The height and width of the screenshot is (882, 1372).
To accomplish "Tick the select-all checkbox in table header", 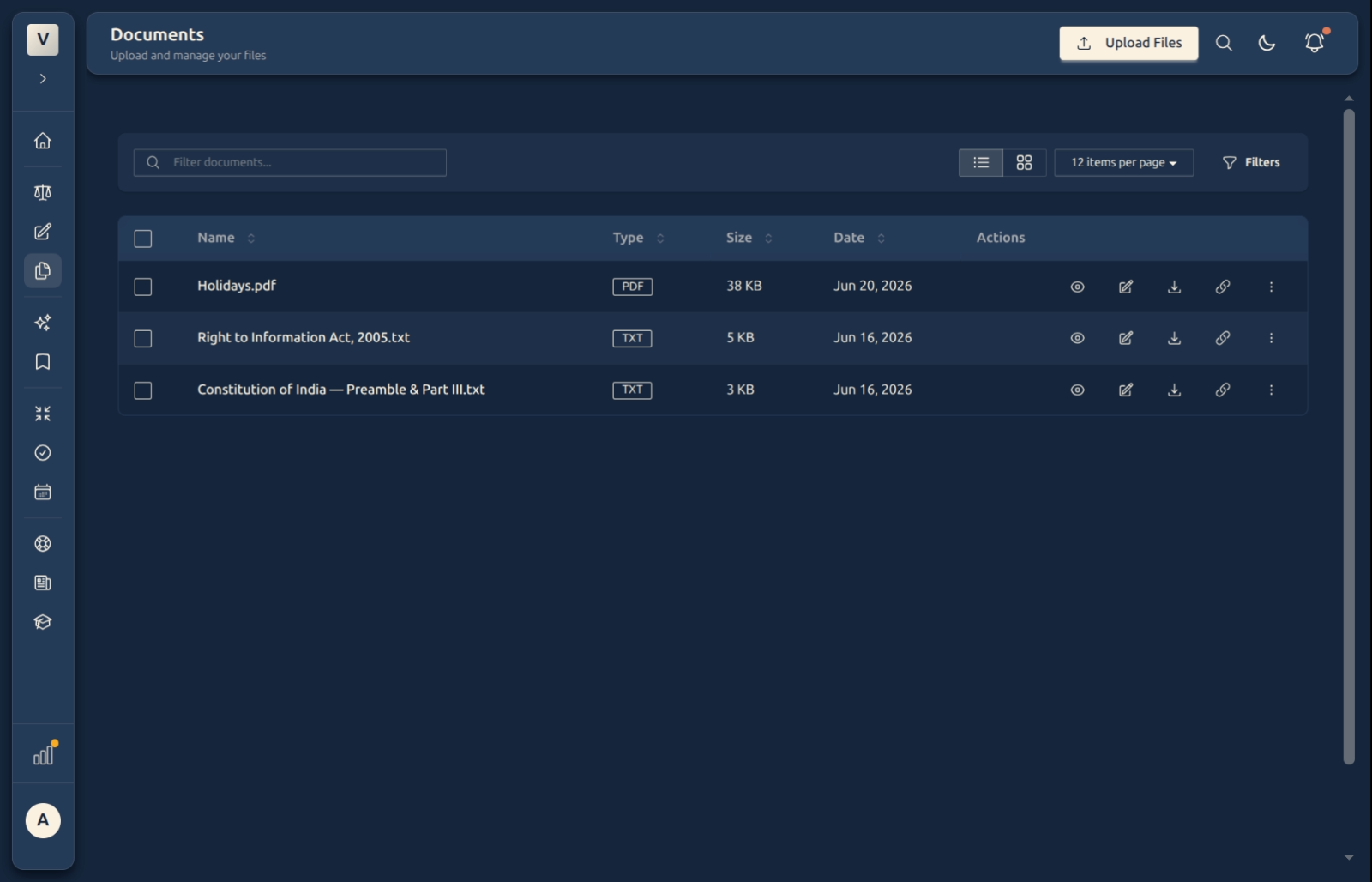I will click(143, 239).
